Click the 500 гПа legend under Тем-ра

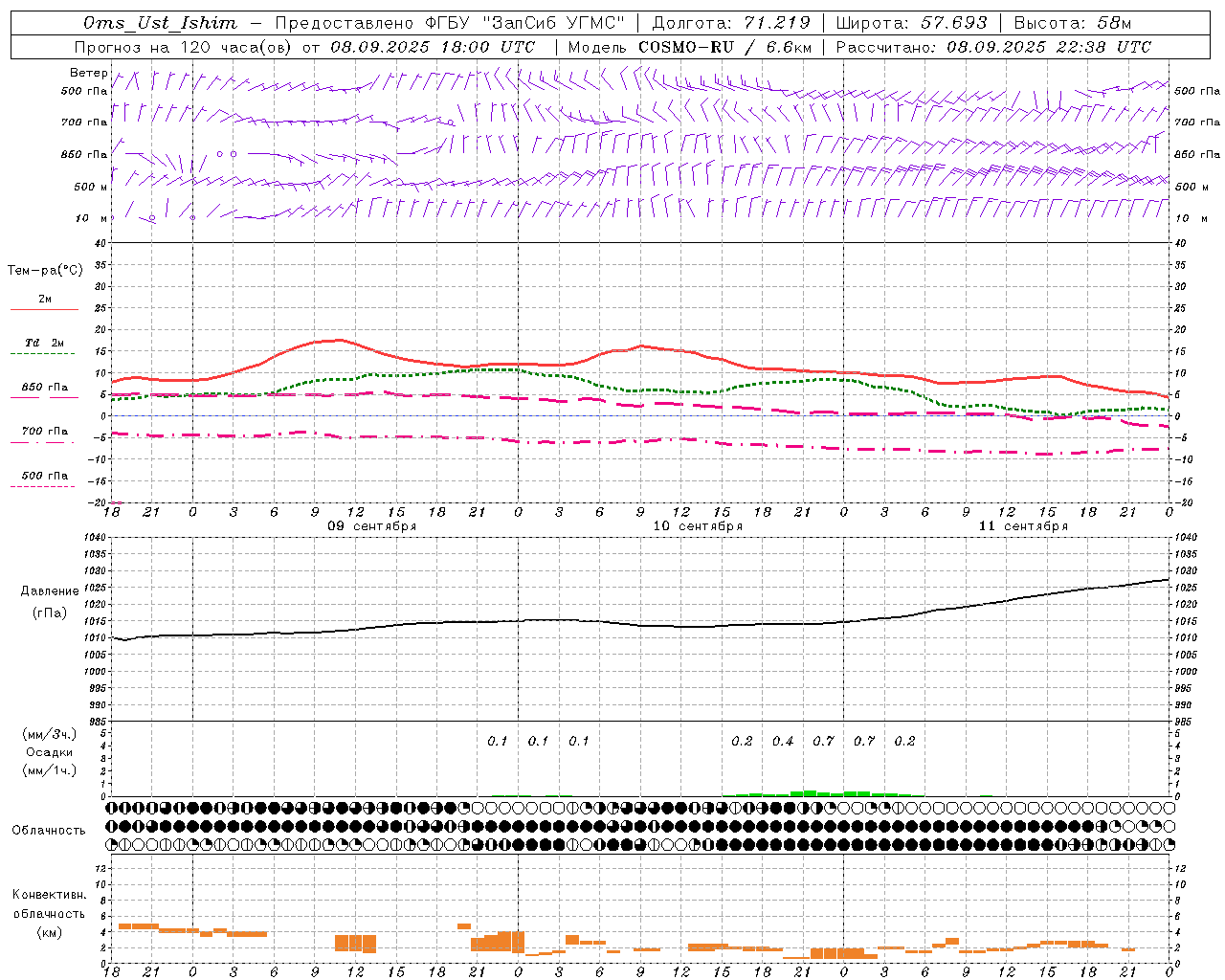pyautogui.click(x=45, y=480)
